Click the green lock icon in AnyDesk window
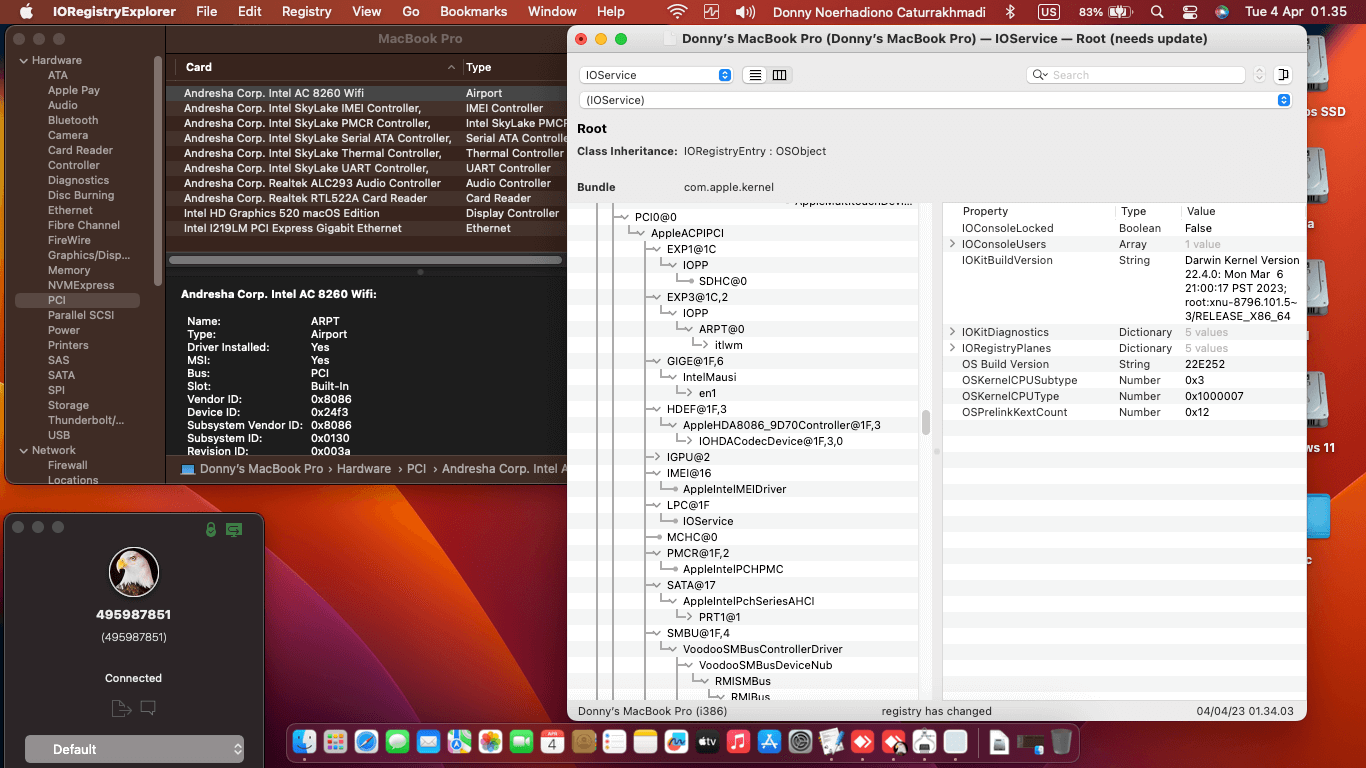 point(211,529)
